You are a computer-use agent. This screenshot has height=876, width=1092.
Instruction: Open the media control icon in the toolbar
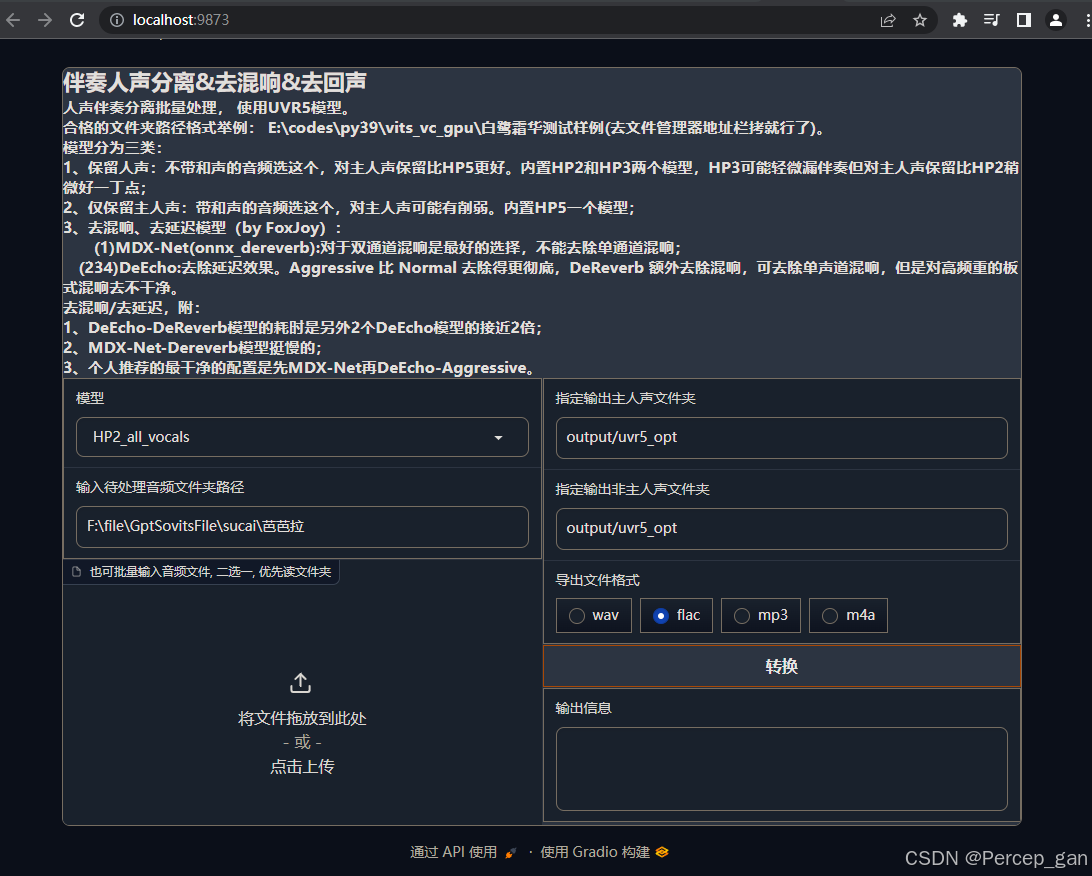(x=992, y=20)
